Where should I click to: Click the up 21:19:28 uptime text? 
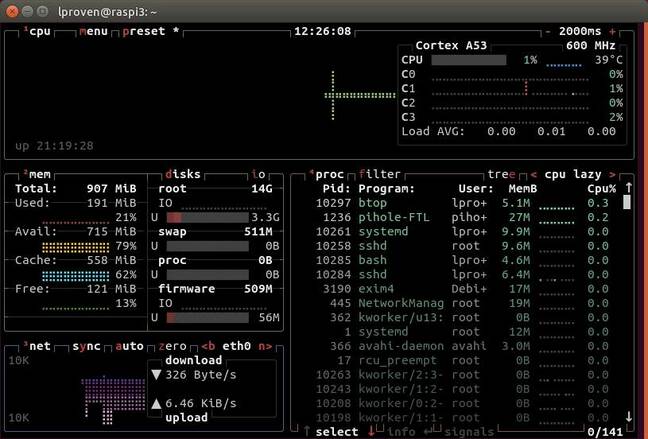tap(54, 146)
